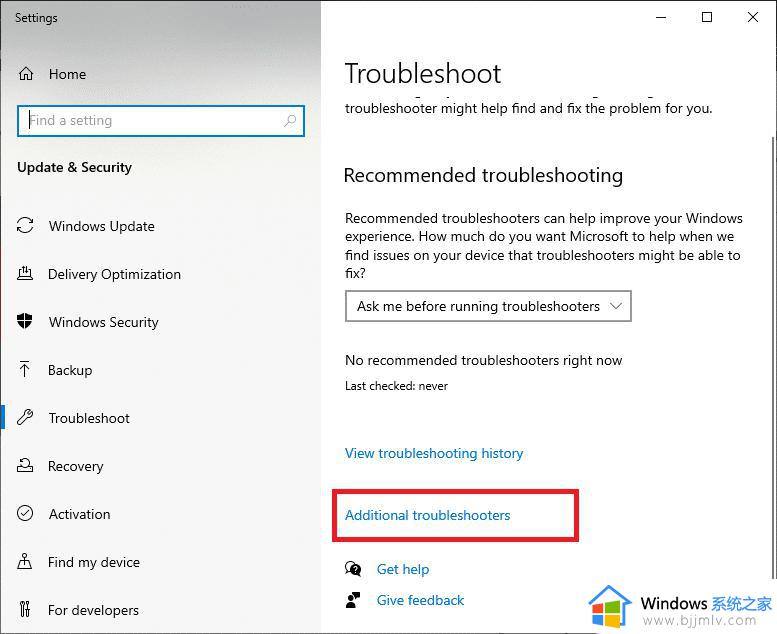Viewport: 777px width, 634px height.
Task: Click the vertical scrollbar on right
Action: [x=774, y=357]
